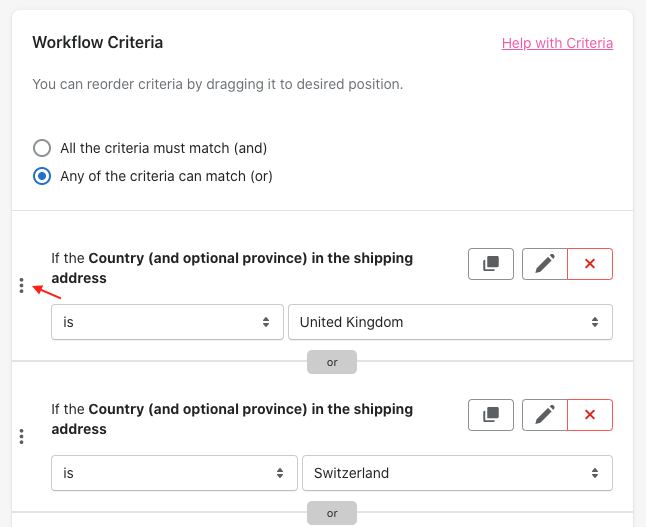Click the first criteria title about shipping address
The height and width of the screenshot is (527, 646).
(232, 268)
